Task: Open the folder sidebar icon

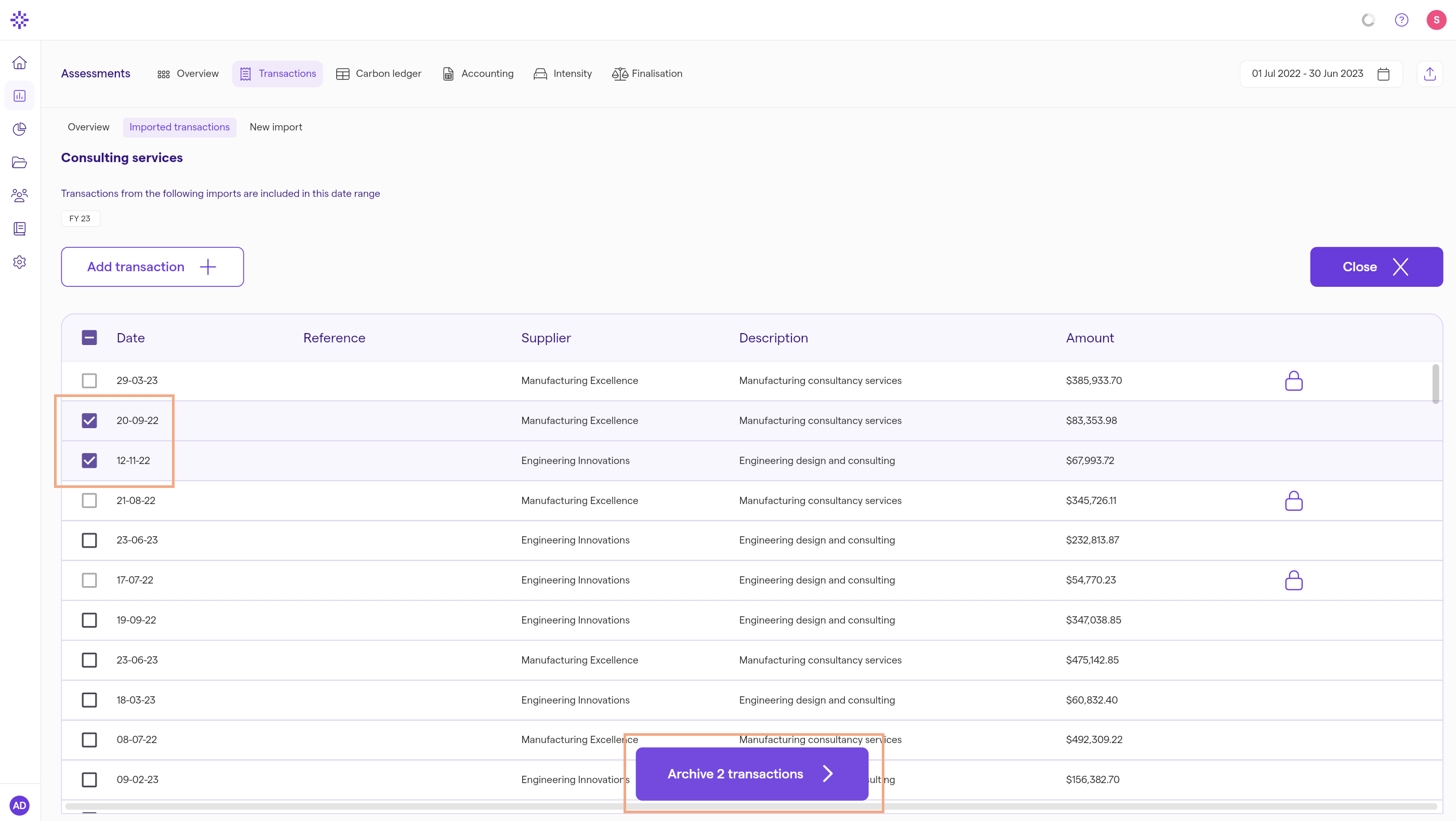Action: coord(20,163)
